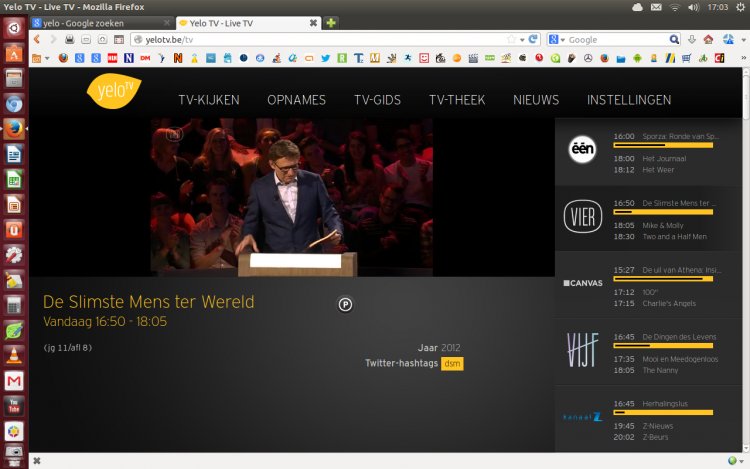Go to the TV-GIDS section
The image size is (750, 469).
tap(377, 100)
